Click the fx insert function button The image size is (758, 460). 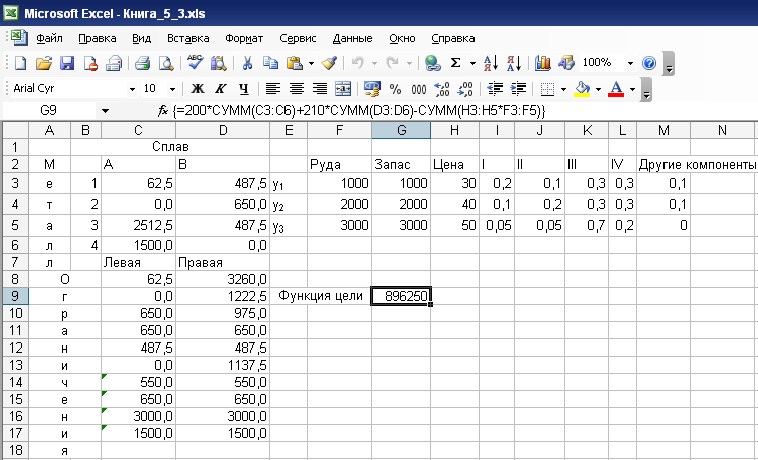pyautogui.click(x=162, y=111)
